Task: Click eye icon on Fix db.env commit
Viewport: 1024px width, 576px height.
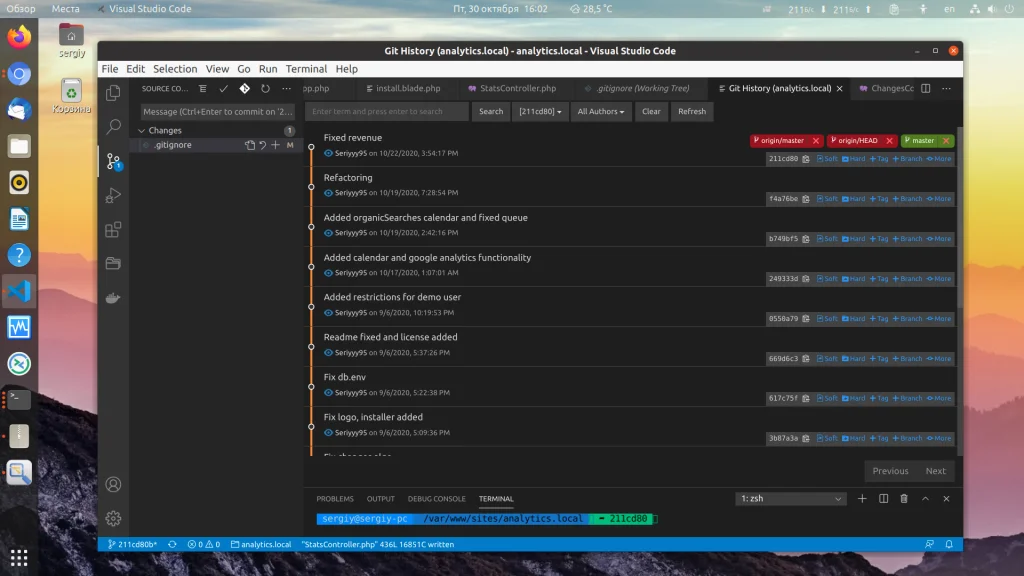Action: click(328, 392)
